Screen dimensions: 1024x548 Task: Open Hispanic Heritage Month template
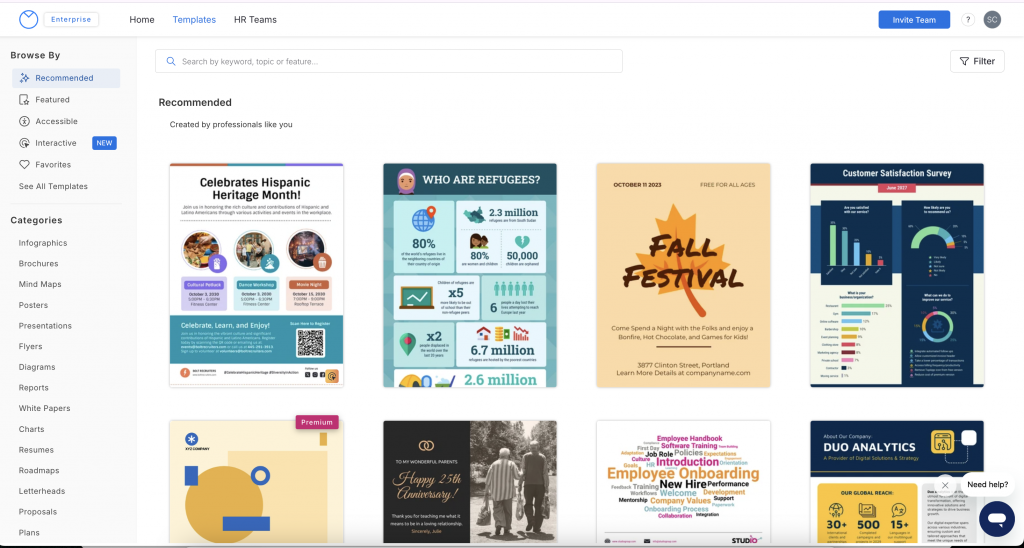(x=256, y=275)
